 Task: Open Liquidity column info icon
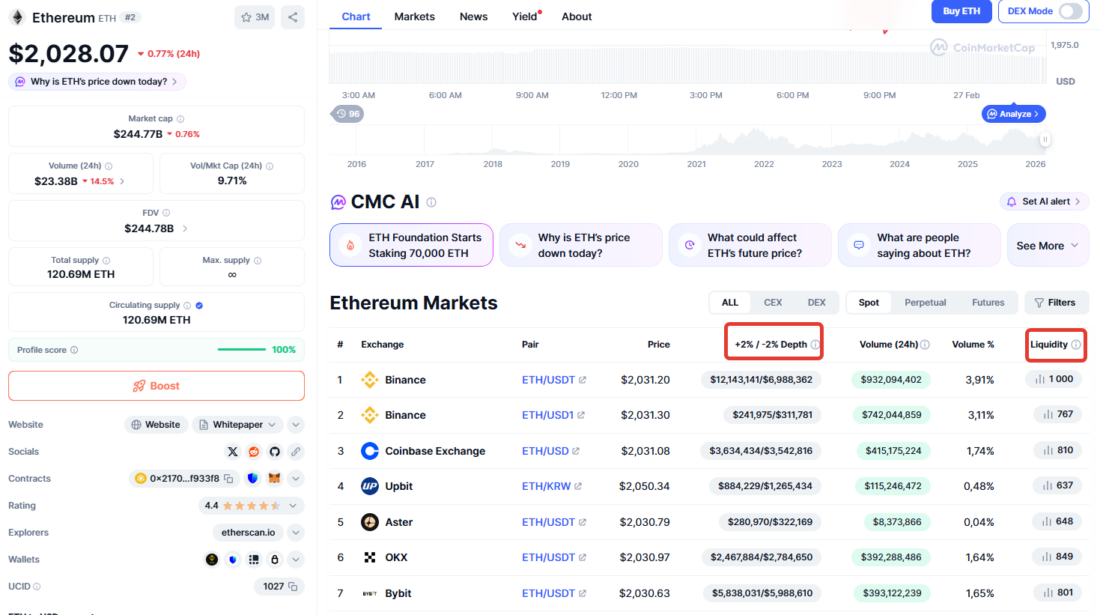click(x=1076, y=344)
